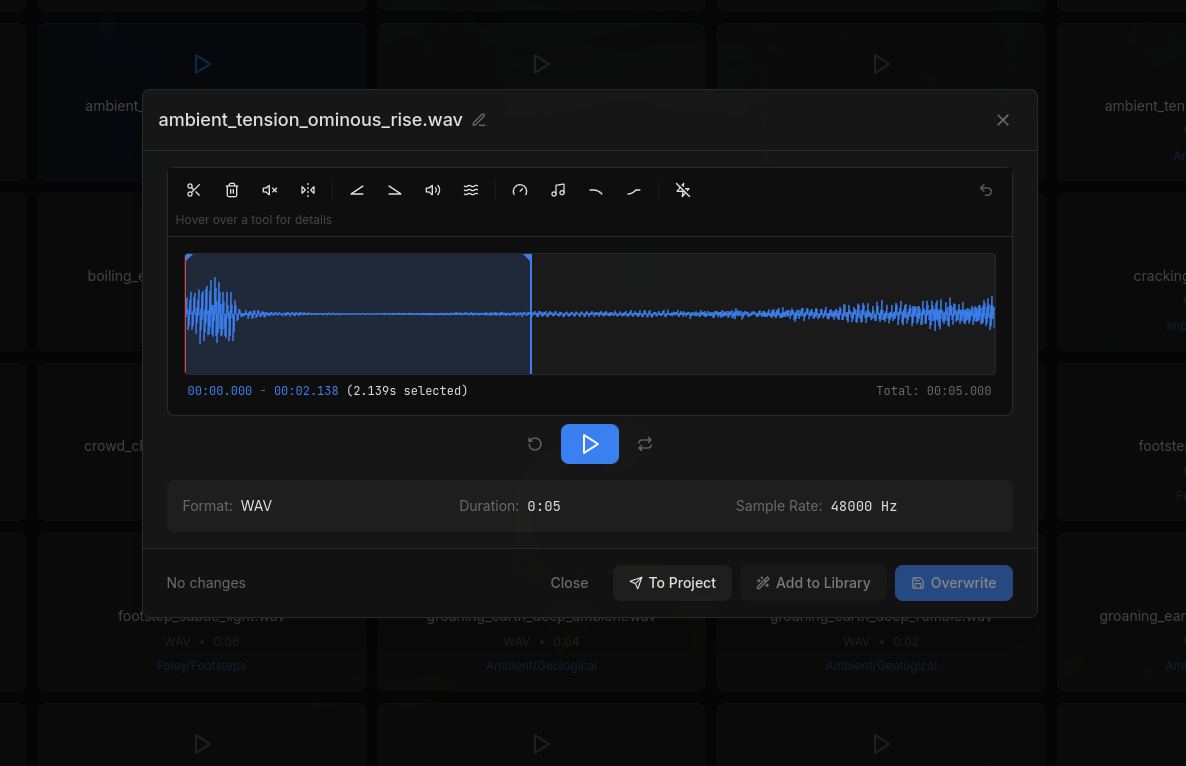Select the Pitch shift tool
This screenshot has height=766, width=1186.
(558, 190)
